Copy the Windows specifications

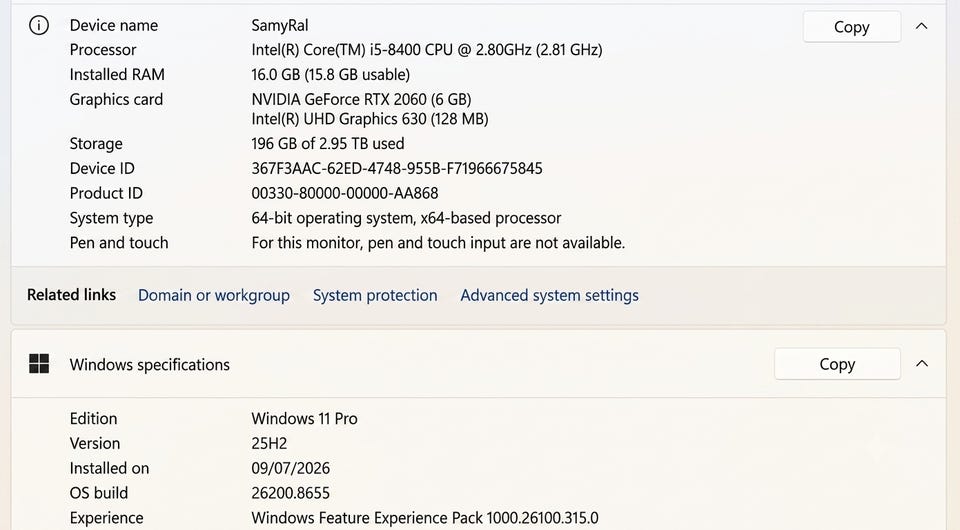(837, 364)
